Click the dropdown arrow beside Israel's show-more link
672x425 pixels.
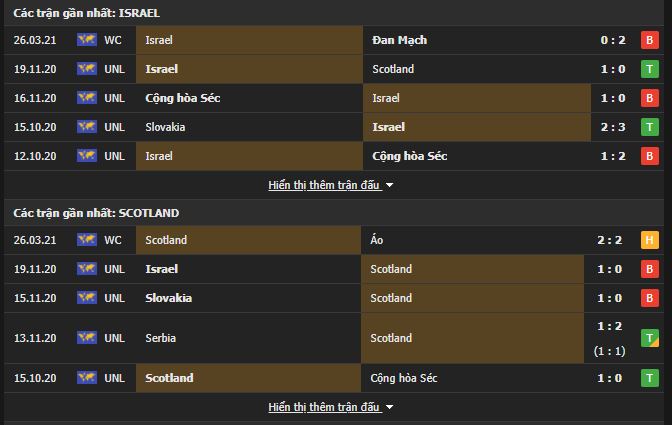pyautogui.click(x=390, y=185)
